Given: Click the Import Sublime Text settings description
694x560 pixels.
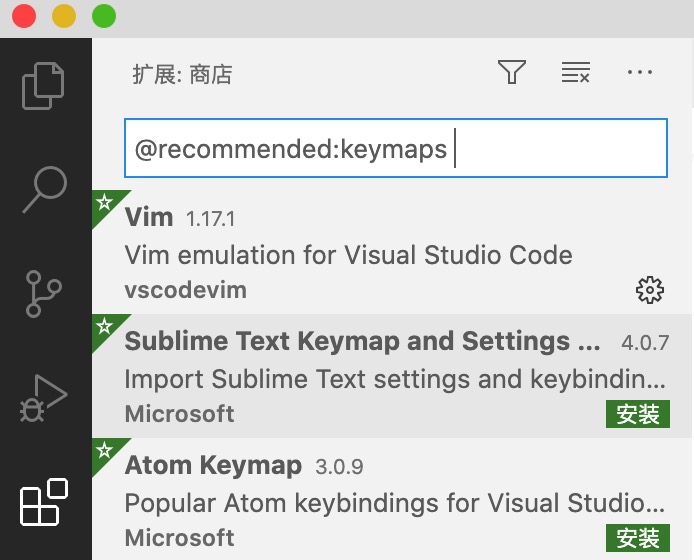Looking at the screenshot, I should [x=395, y=379].
